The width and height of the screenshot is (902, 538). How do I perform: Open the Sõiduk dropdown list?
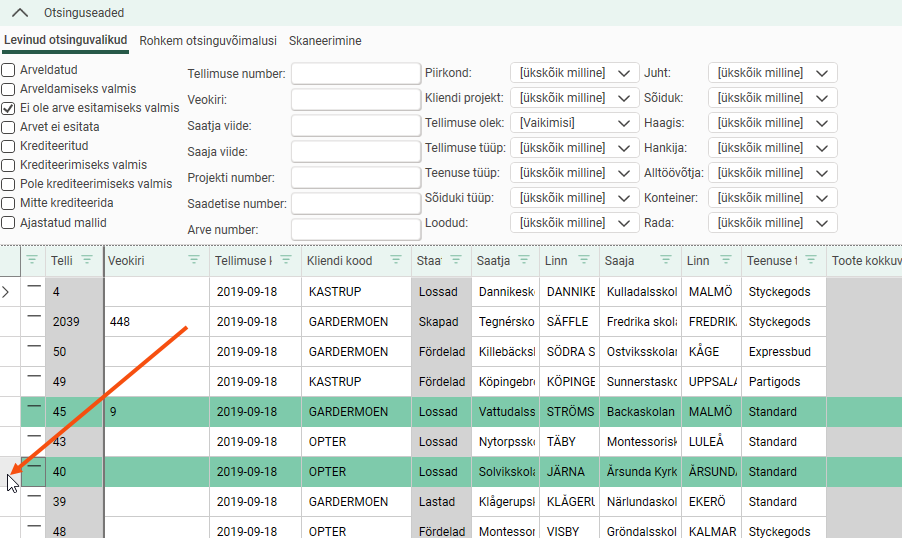coord(772,98)
